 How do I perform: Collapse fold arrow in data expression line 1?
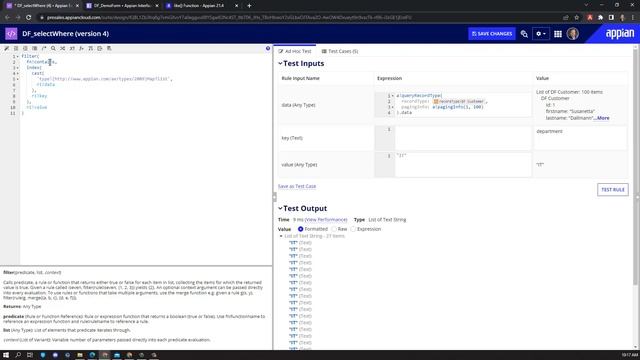(x=393, y=96)
